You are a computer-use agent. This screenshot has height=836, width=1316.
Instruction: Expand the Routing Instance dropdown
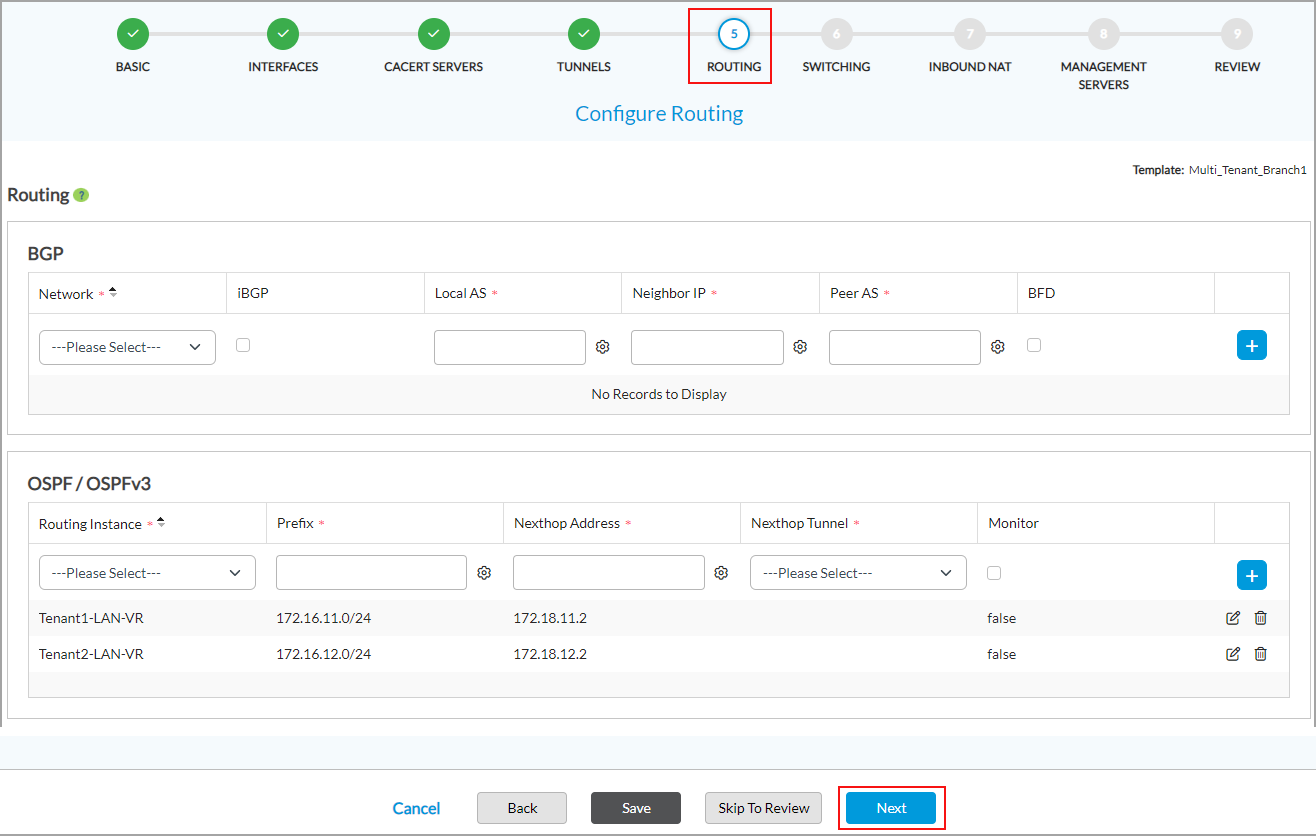pyautogui.click(x=147, y=573)
